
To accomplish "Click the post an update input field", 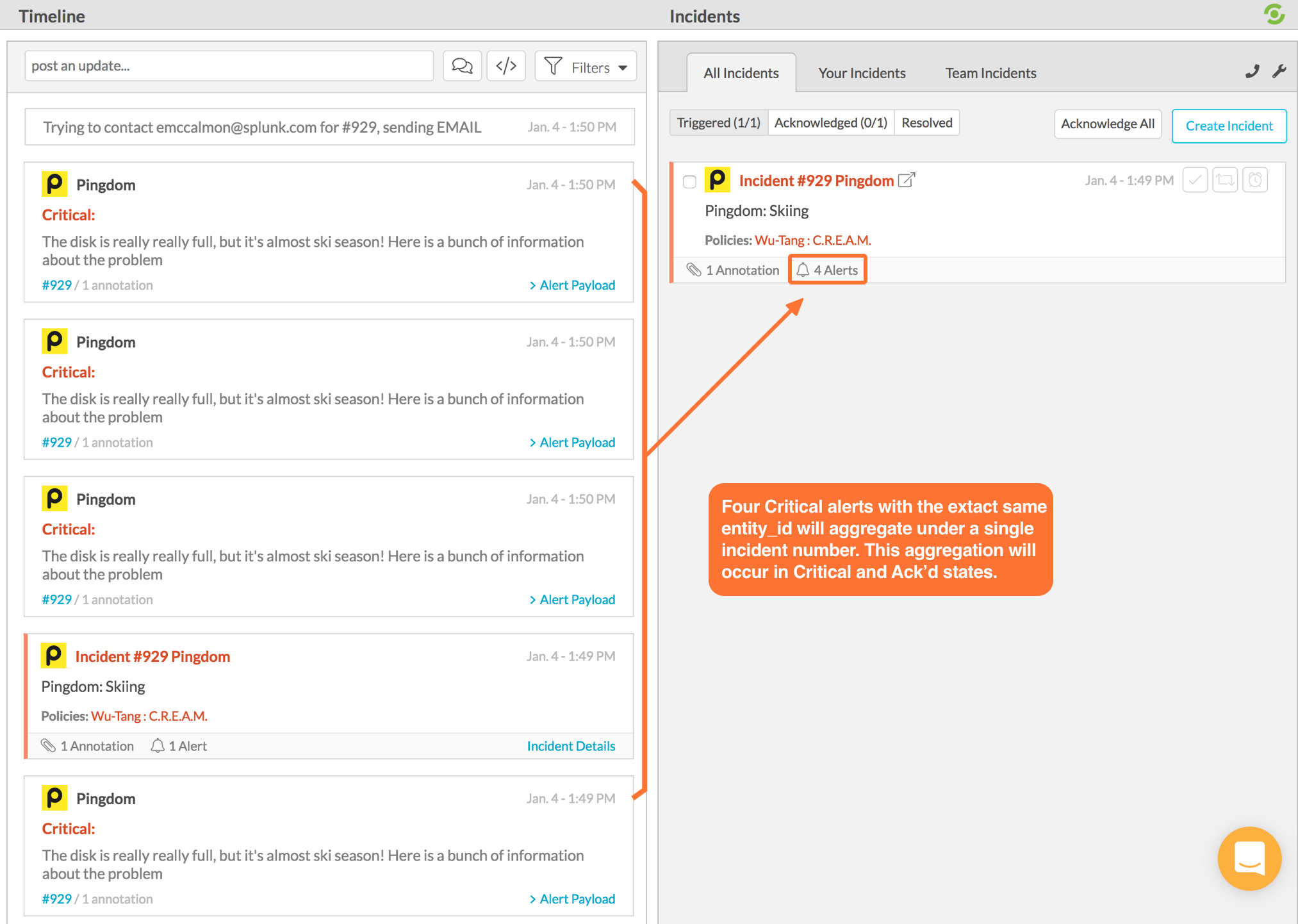I will pyautogui.click(x=229, y=66).
